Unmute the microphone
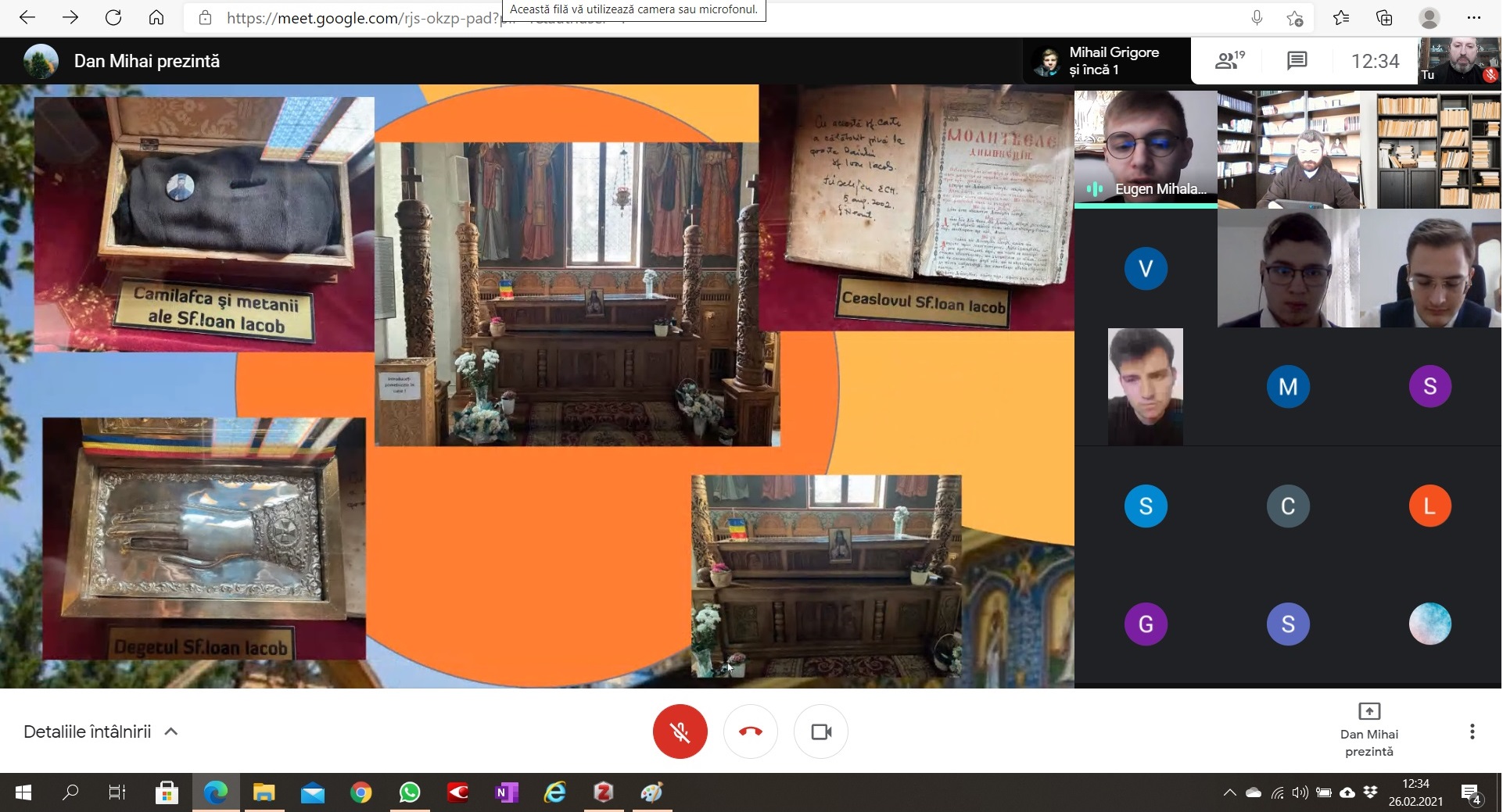The width and height of the screenshot is (1503, 812). 680,732
